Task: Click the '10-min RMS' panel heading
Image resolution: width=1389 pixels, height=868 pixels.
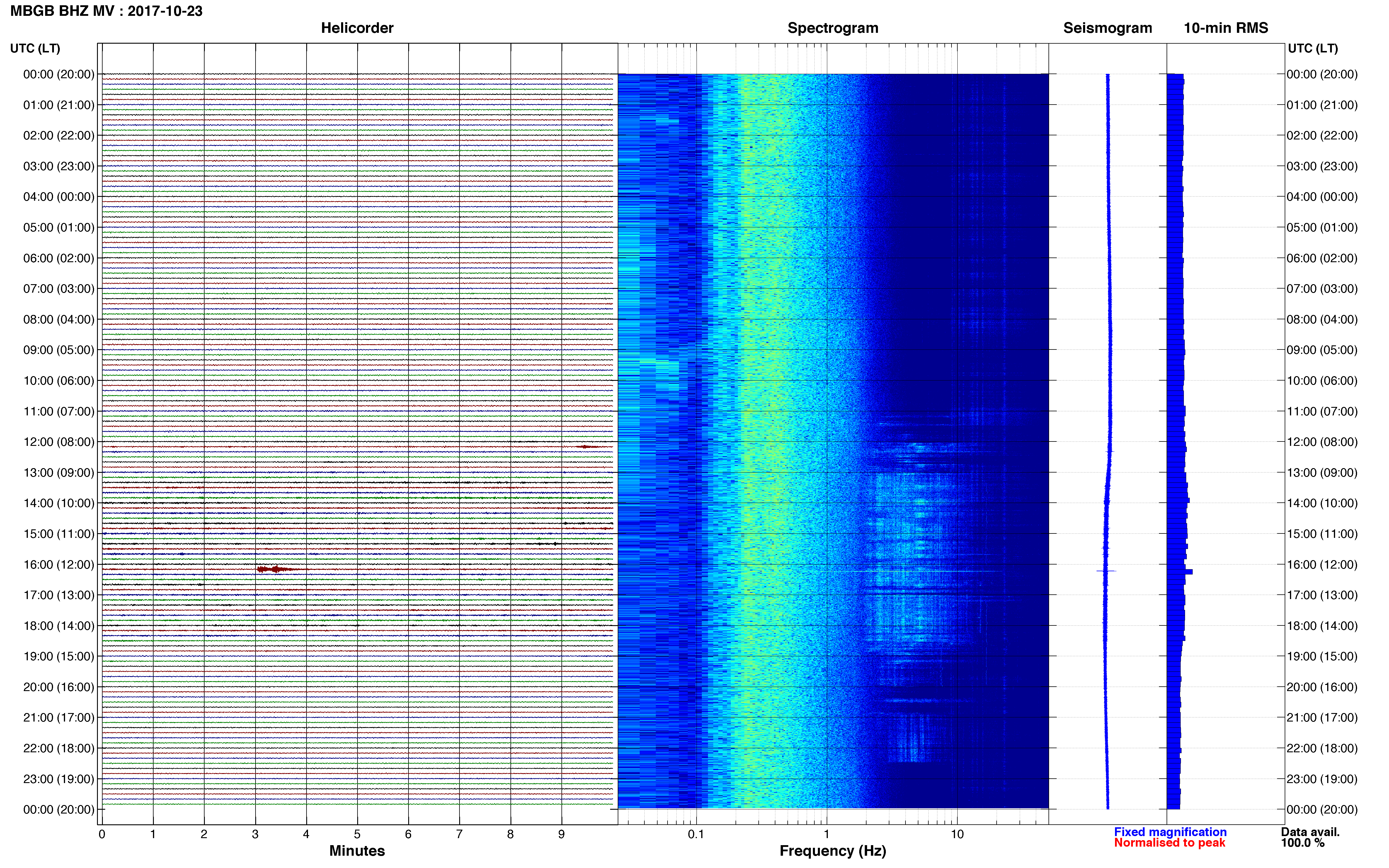Action: pyautogui.click(x=1225, y=28)
